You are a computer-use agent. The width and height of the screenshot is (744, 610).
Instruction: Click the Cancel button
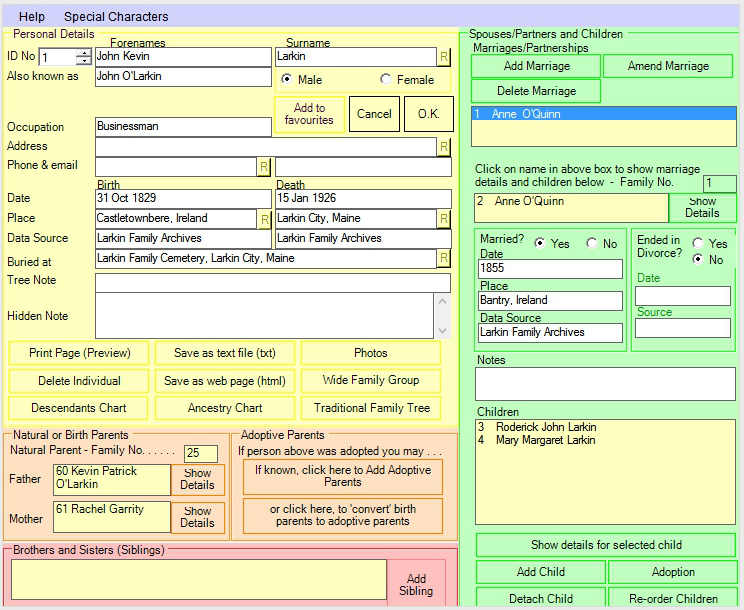point(374,114)
